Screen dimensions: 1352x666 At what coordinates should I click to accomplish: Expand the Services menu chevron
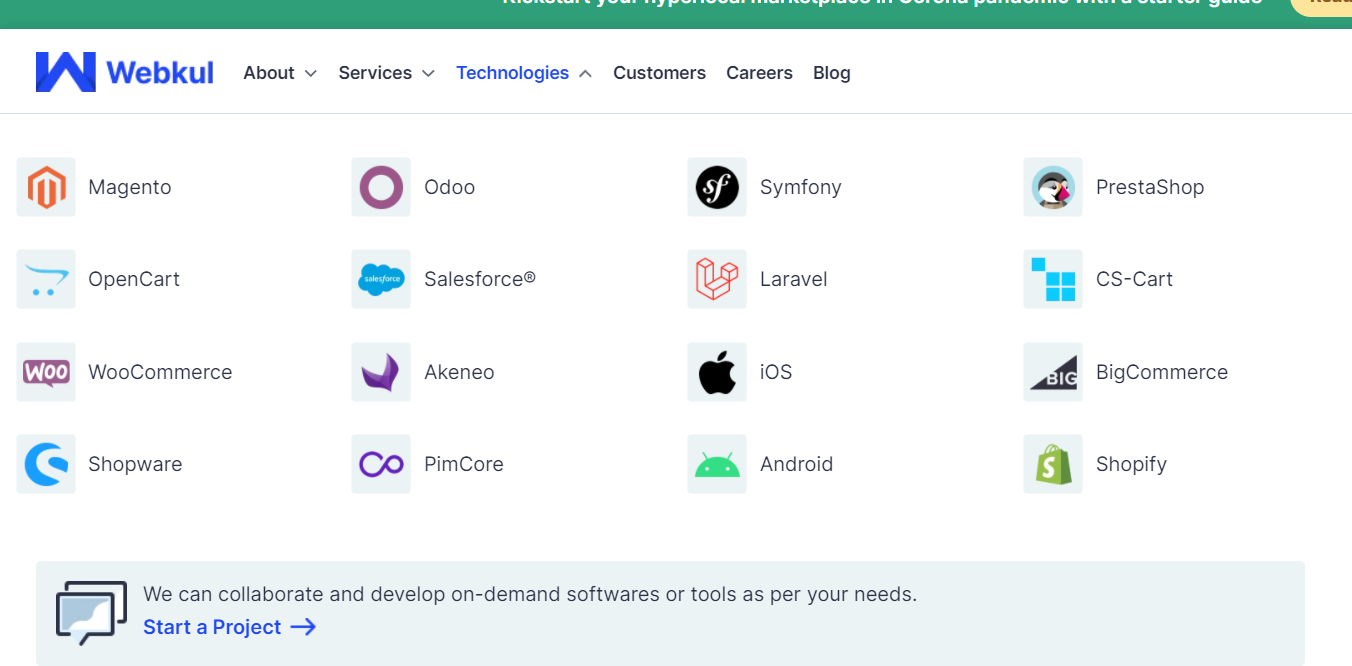point(428,73)
